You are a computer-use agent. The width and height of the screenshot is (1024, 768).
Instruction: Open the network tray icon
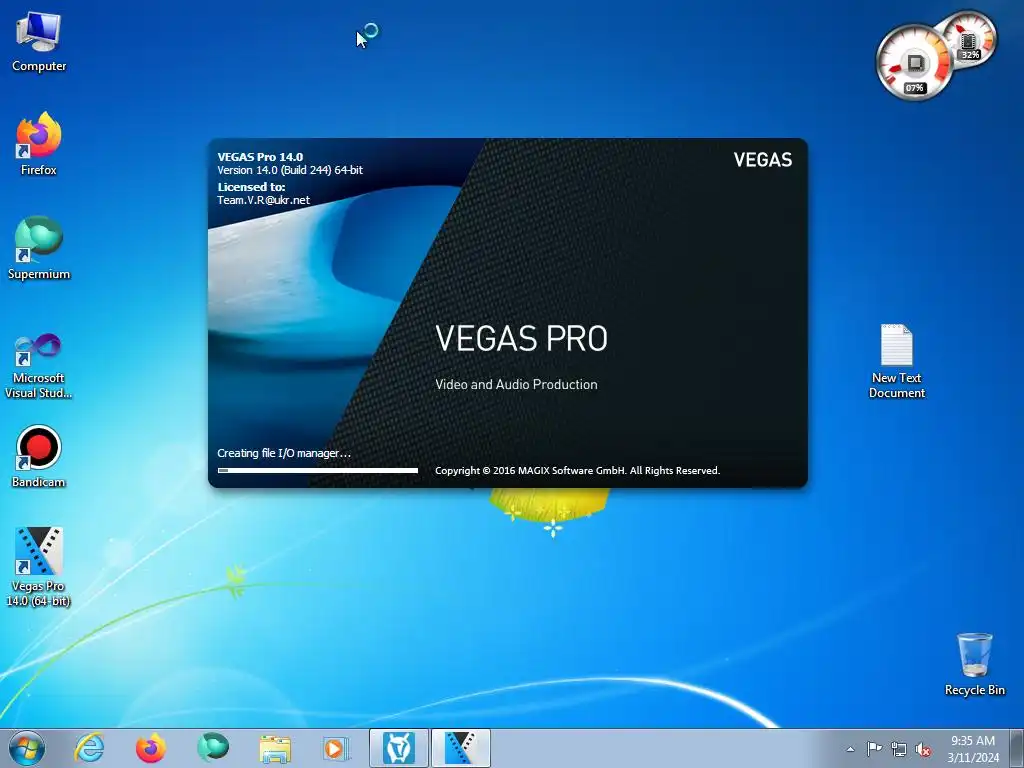(x=899, y=749)
